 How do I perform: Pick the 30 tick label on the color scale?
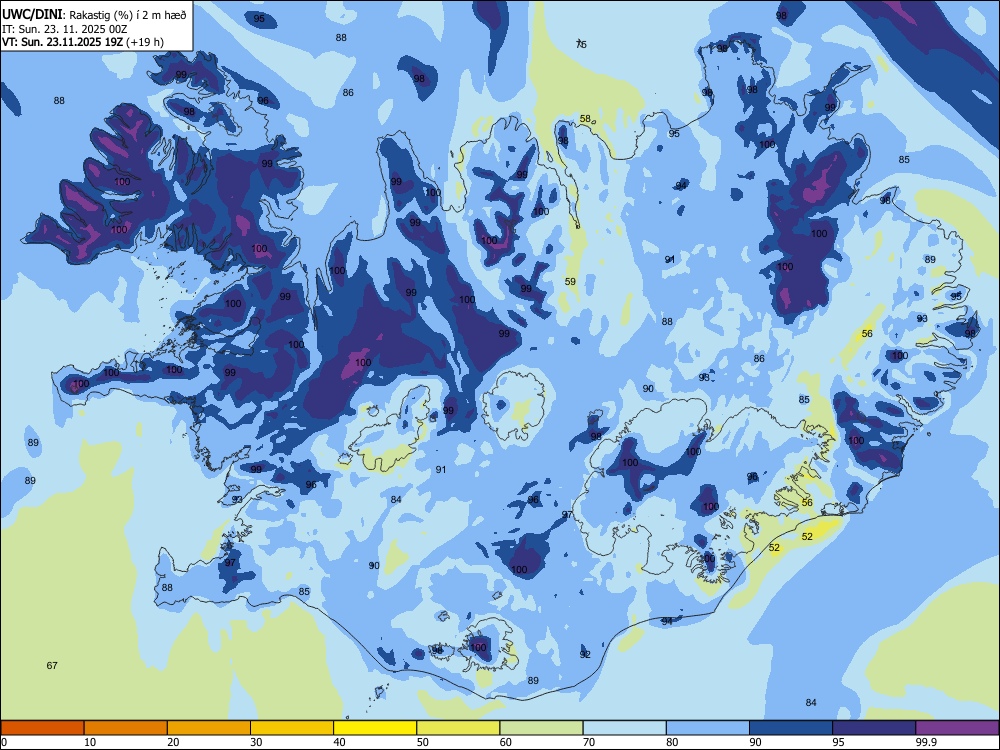coord(256,742)
